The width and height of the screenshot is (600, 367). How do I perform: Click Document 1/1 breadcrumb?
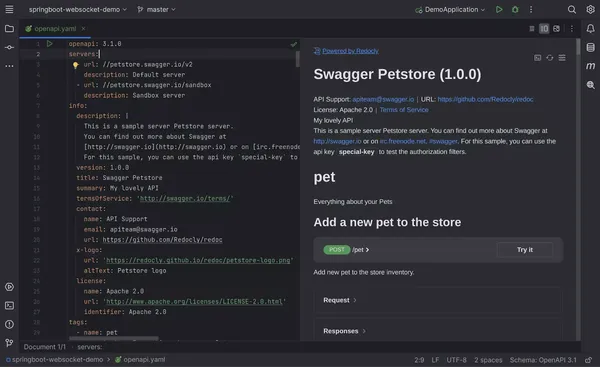coord(44,347)
